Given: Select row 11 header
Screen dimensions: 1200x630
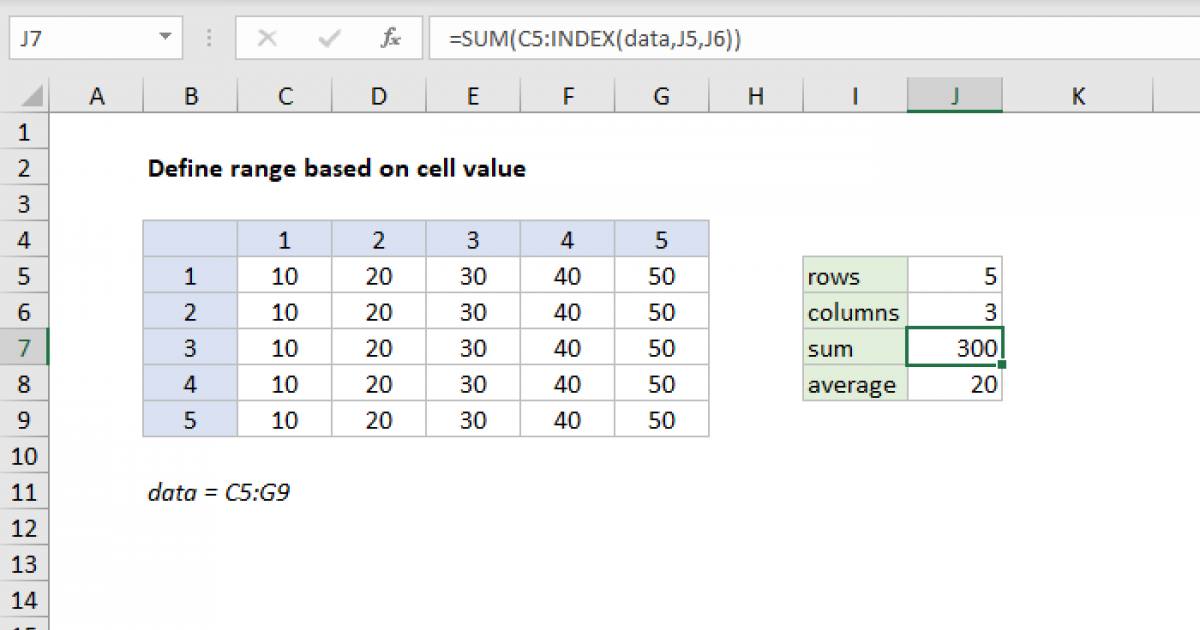Looking at the screenshot, I should click(x=25, y=492).
